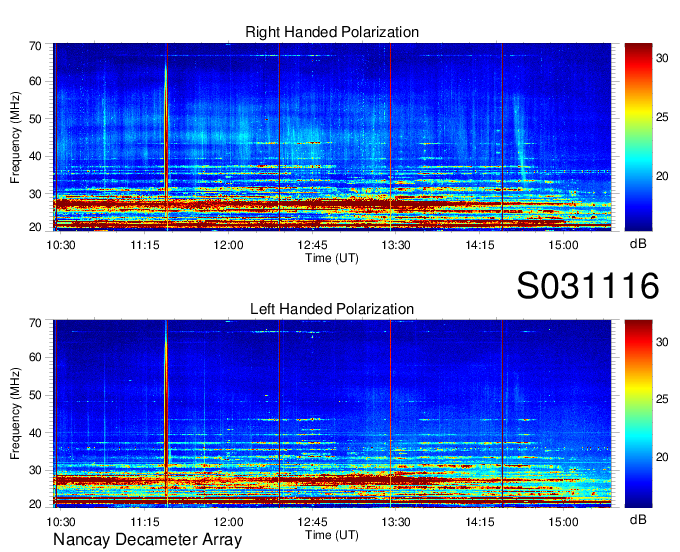This screenshot has height=552, width=680.
Task: Click Frequency (MHz) axis label of Right Handed plot
Action: coord(15,138)
